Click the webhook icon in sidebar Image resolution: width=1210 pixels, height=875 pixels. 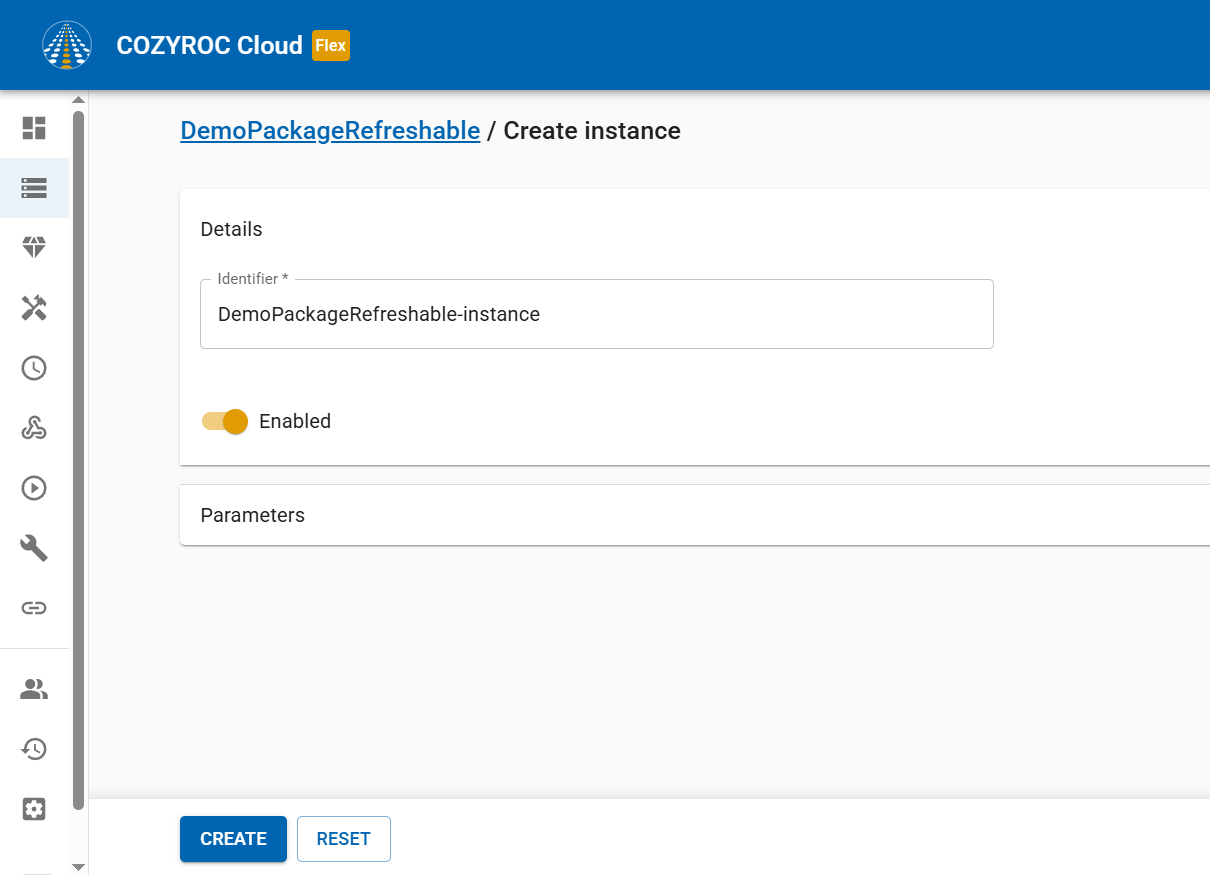pos(34,428)
